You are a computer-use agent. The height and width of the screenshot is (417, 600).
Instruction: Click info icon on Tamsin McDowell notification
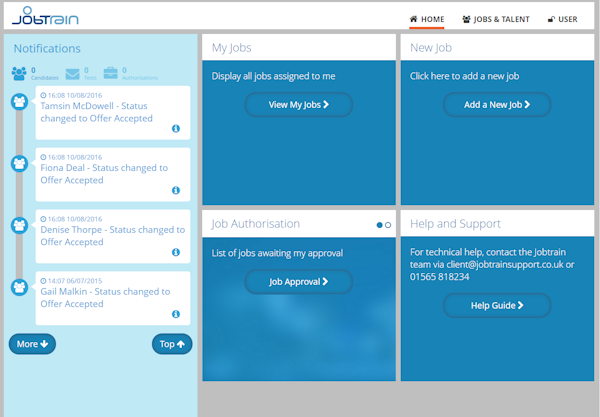coord(176,129)
